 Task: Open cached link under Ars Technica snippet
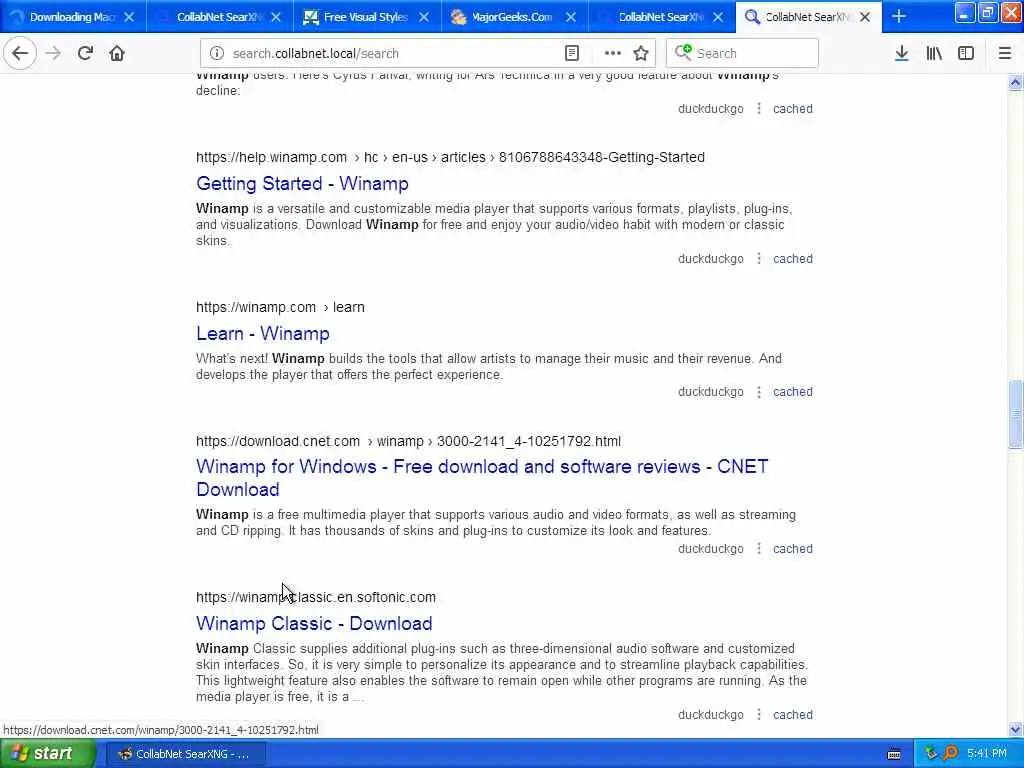tap(793, 108)
